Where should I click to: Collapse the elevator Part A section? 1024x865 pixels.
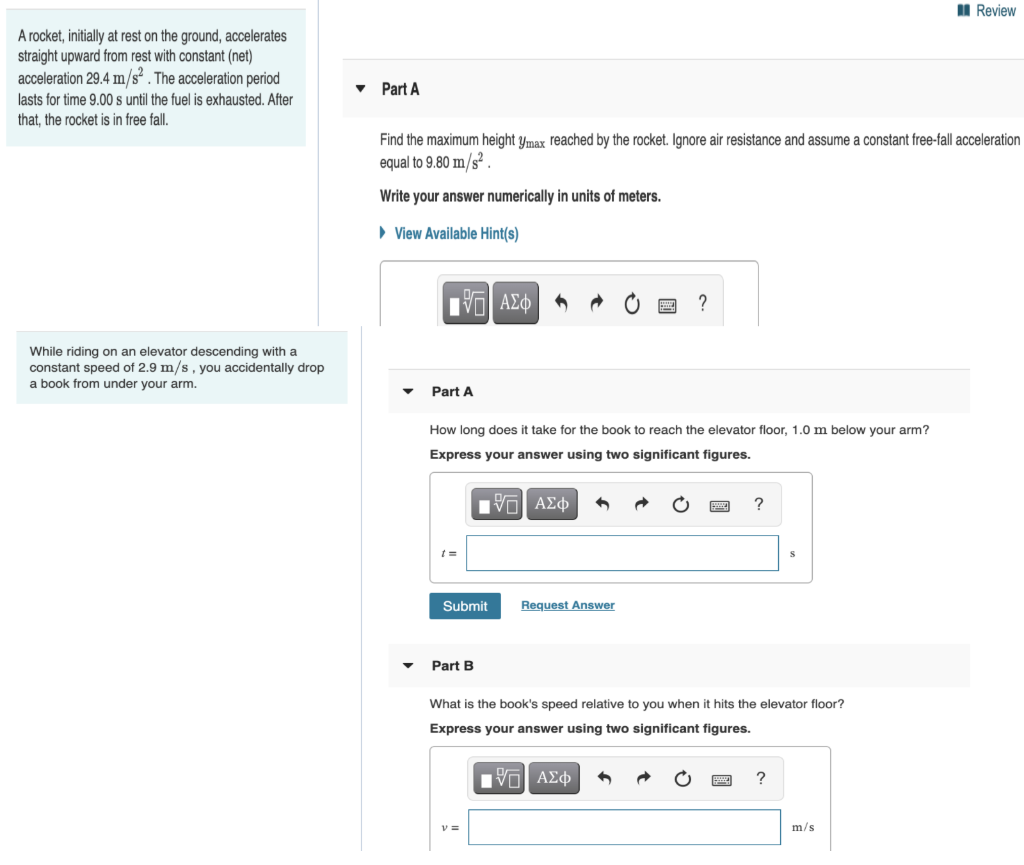(407, 391)
